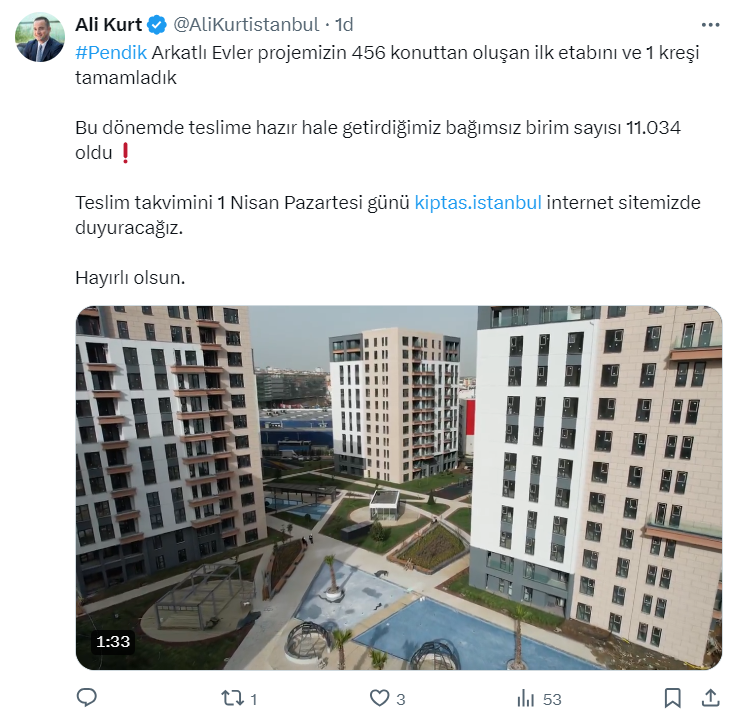This screenshot has width=740, height=717.
Task: Click the share upload icon
Action: (x=710, y=698)
